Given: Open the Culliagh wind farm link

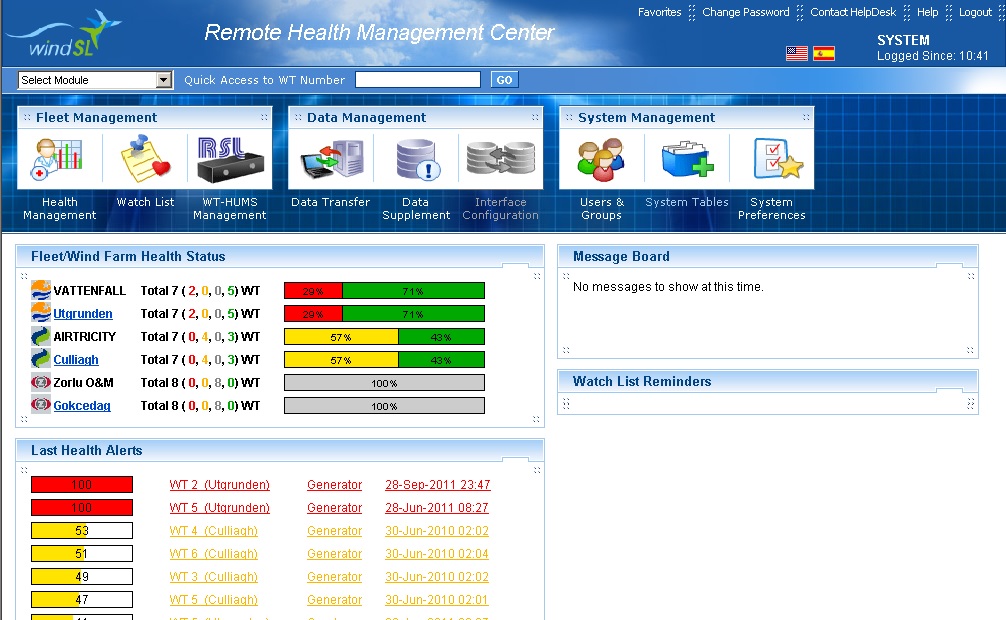Looking at the screenshot, I should [x=76, y=360].
